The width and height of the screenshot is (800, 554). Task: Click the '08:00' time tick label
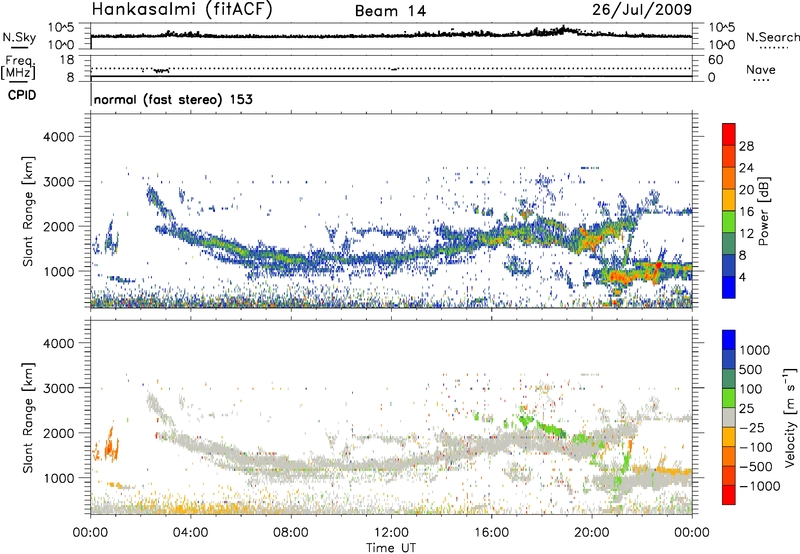(x=291, y=533)
